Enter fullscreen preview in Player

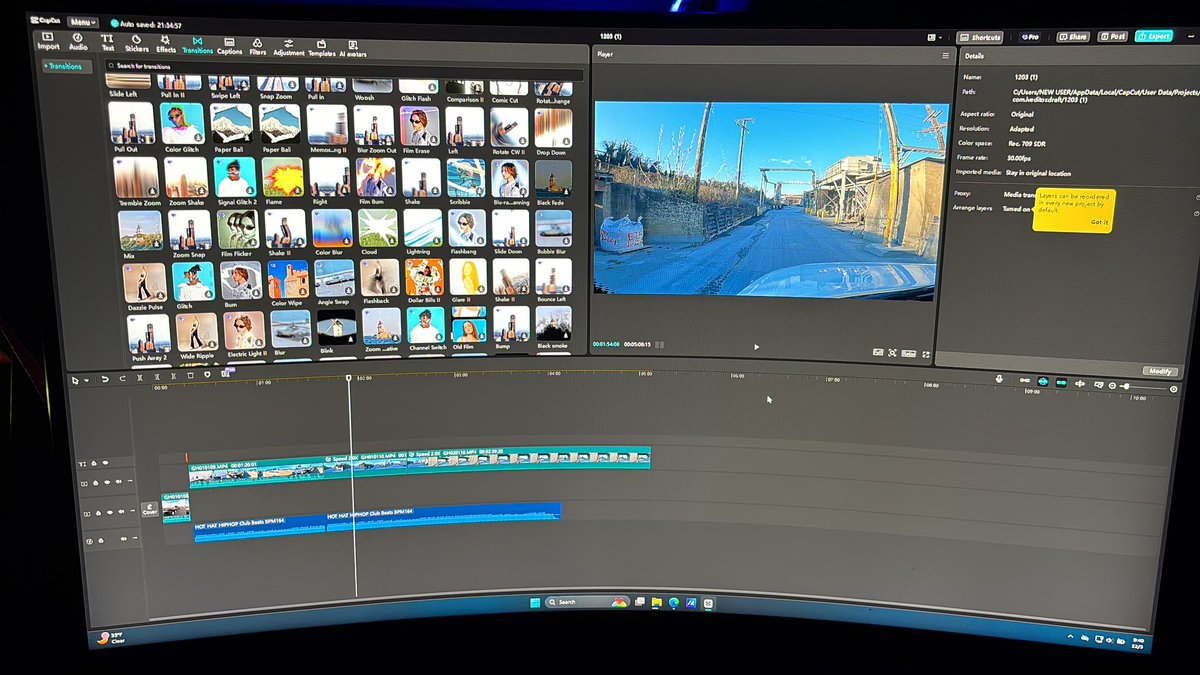927,354
